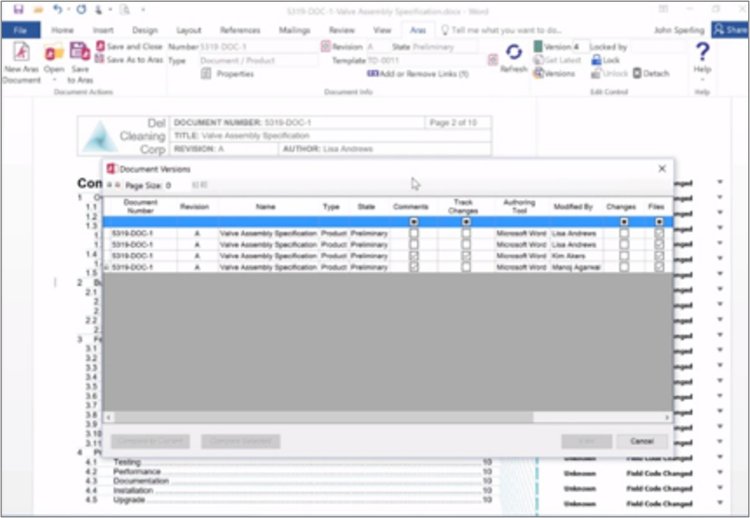Switch to the Review tab

[342, 30]
